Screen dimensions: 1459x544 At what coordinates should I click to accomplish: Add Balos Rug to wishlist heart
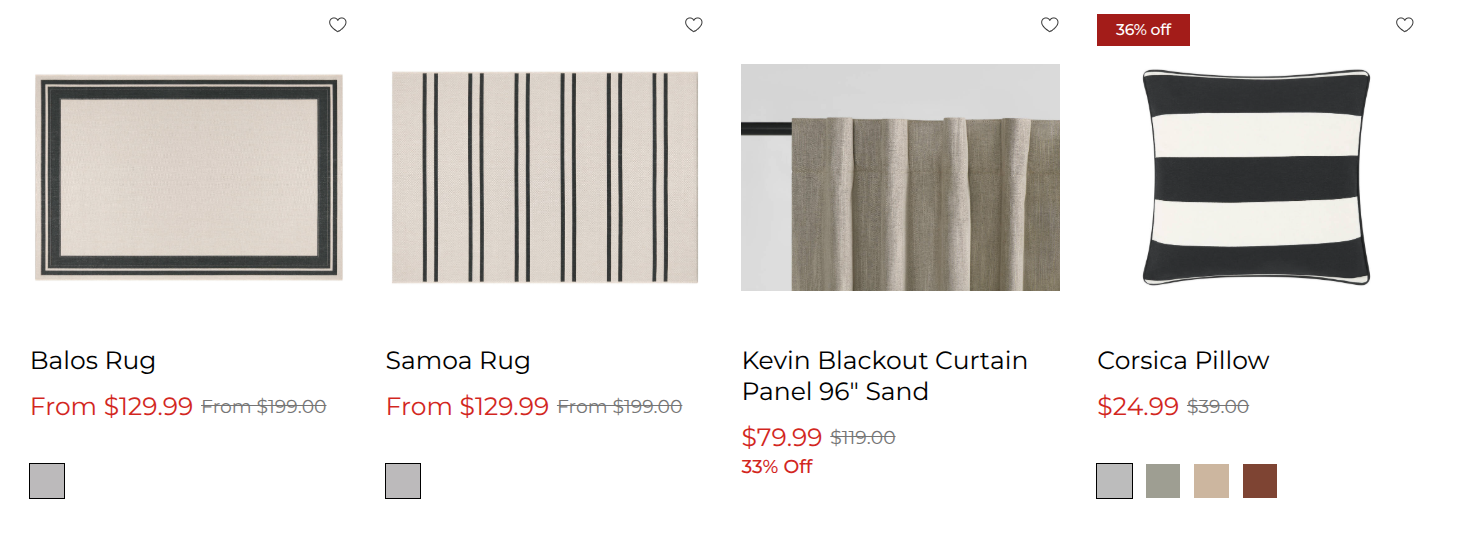pos(338,25)
